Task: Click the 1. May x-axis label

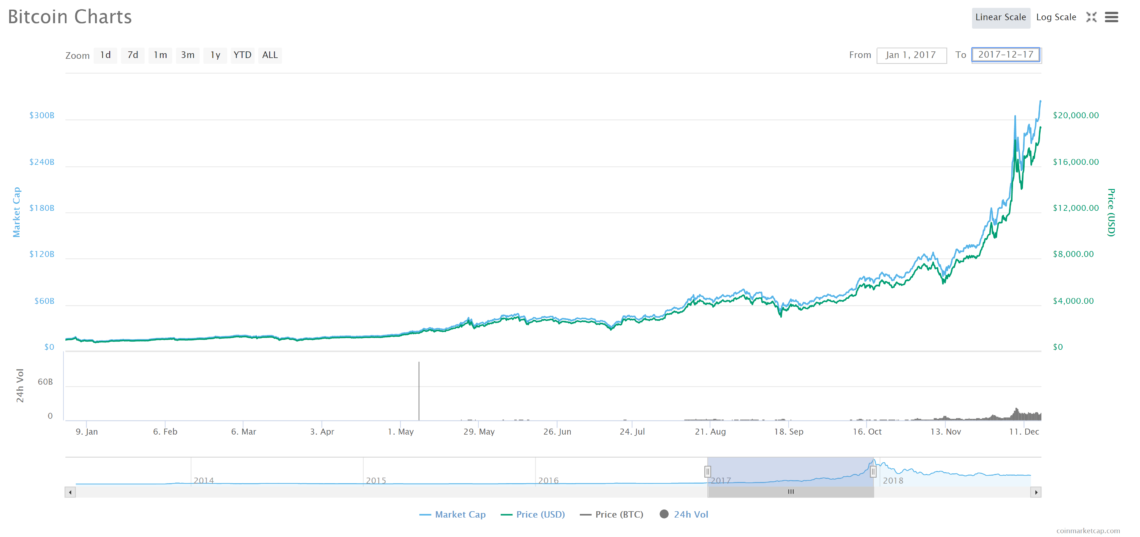Action: pyautogui.click(x=401, y=432)
